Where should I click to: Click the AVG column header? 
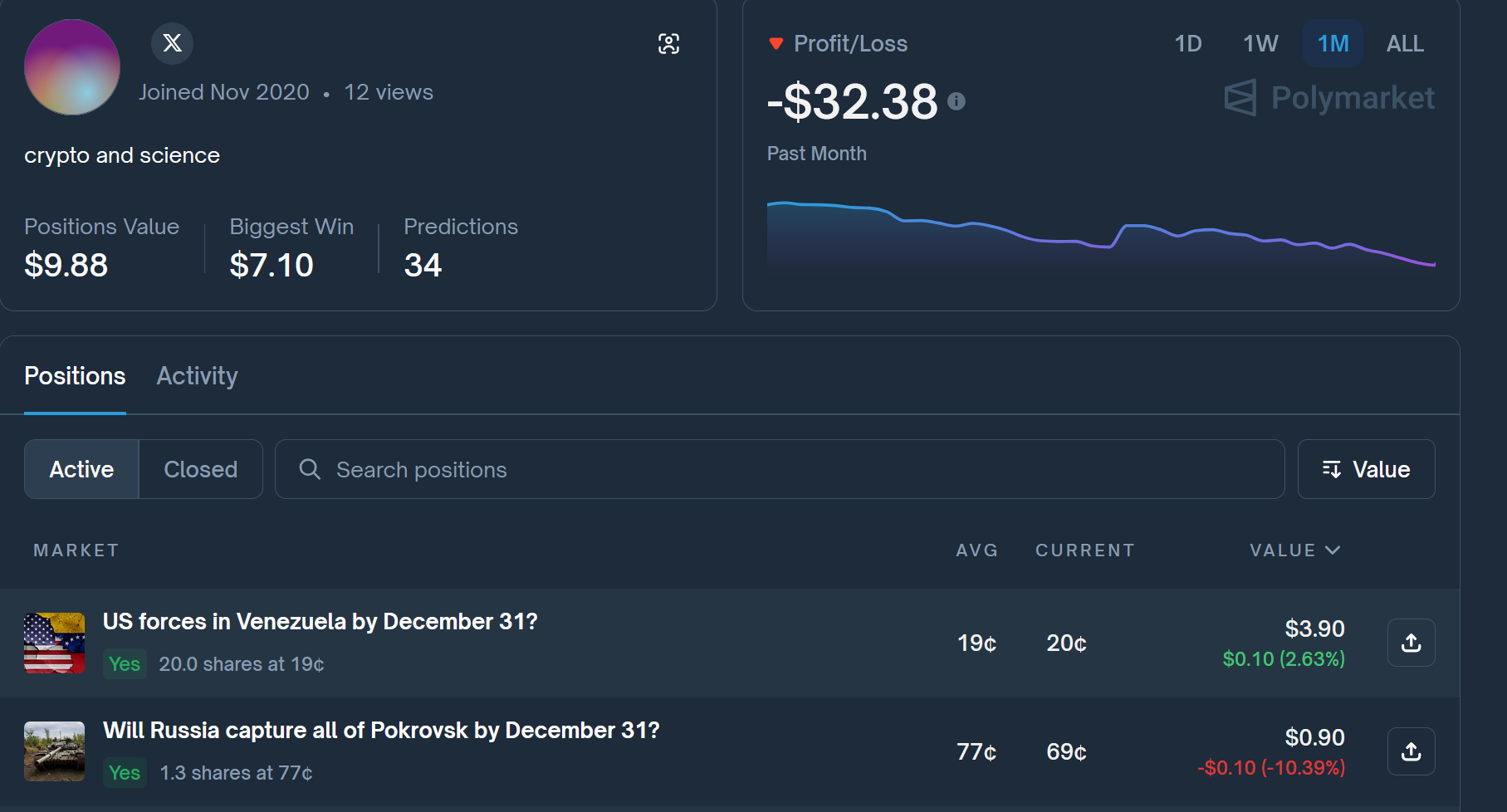(976, 550)
